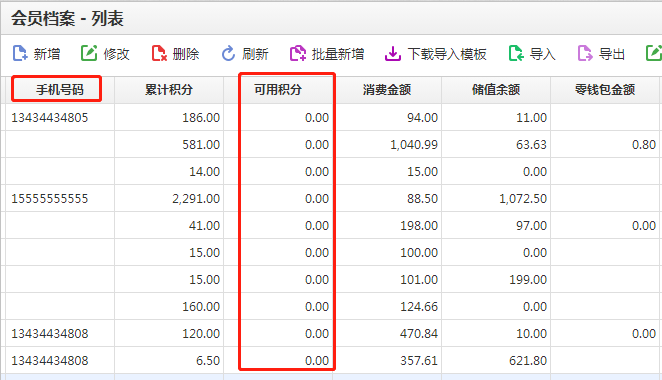The height and width of the screenshot is (380, 662).
Task: Click consumption amount 94.00
Action: point(422,117)
